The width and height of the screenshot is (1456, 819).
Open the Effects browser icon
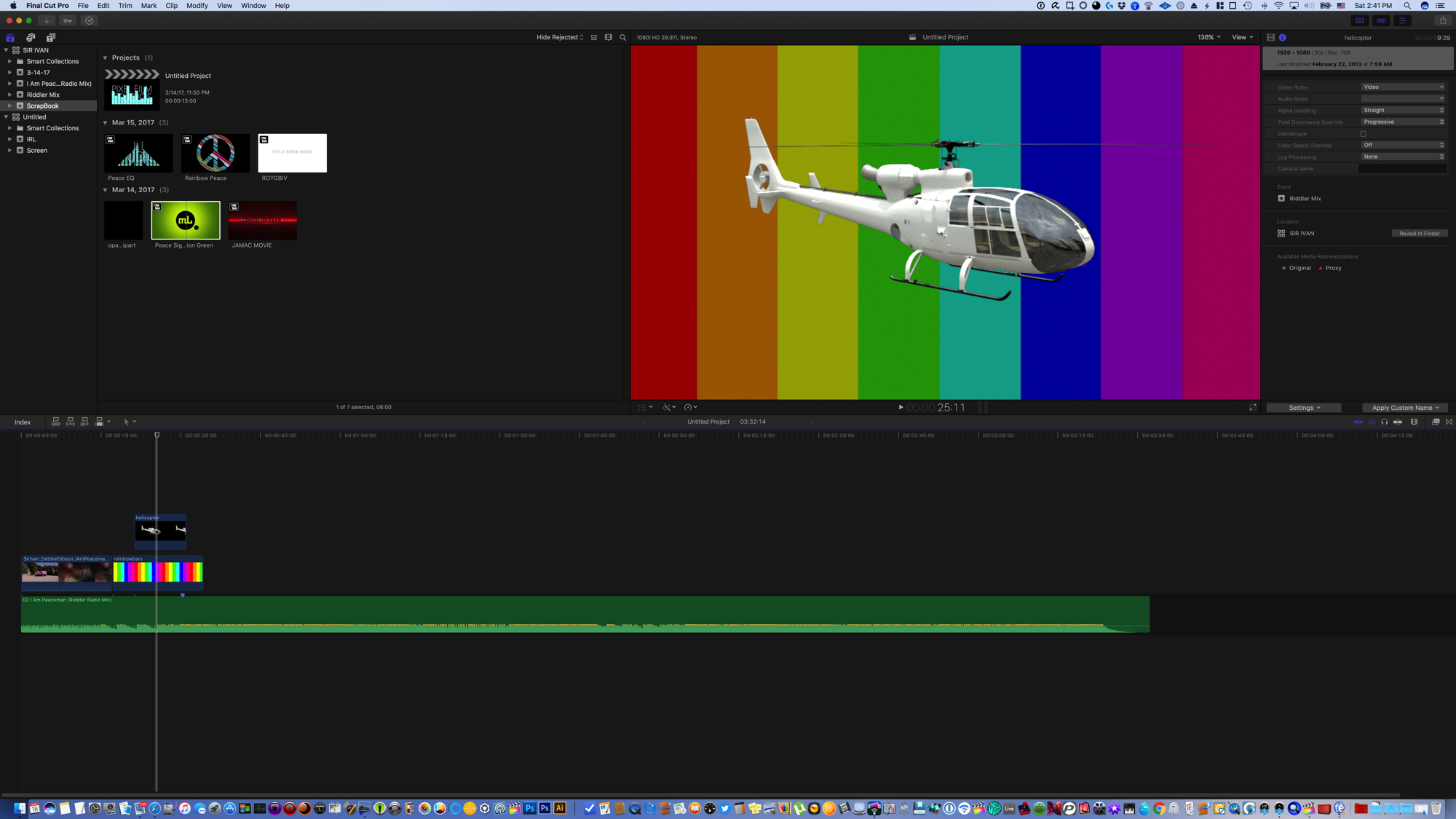[1436, 422]
